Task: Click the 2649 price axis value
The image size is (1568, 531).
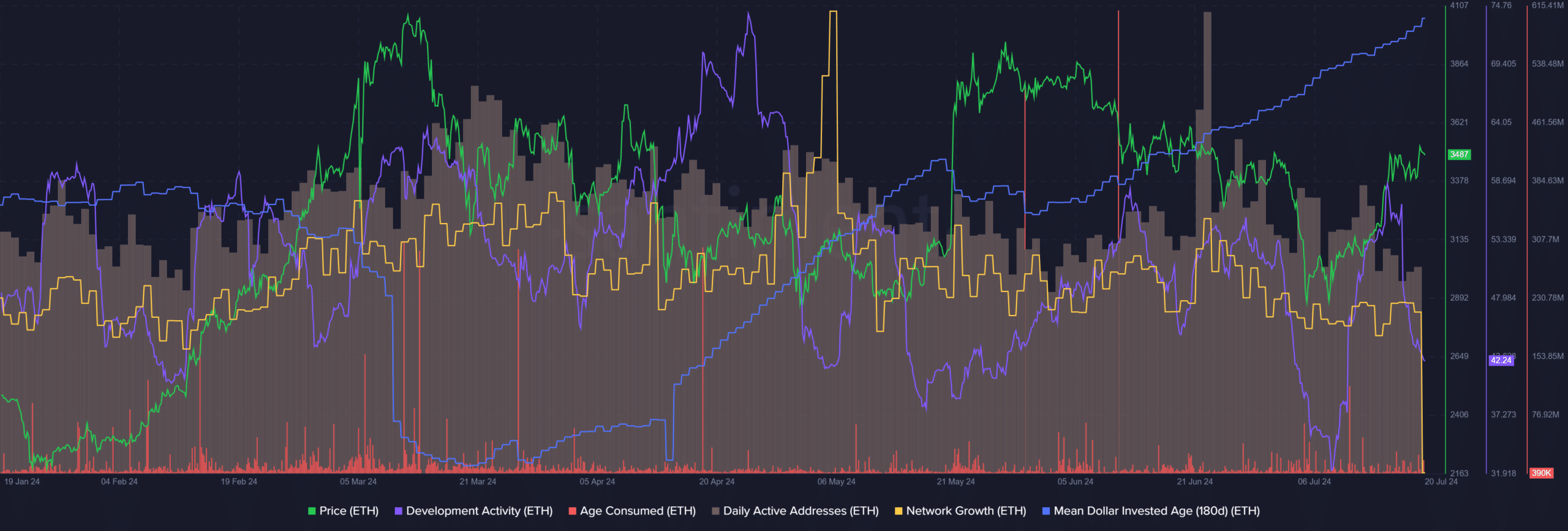Action: 1459,356
